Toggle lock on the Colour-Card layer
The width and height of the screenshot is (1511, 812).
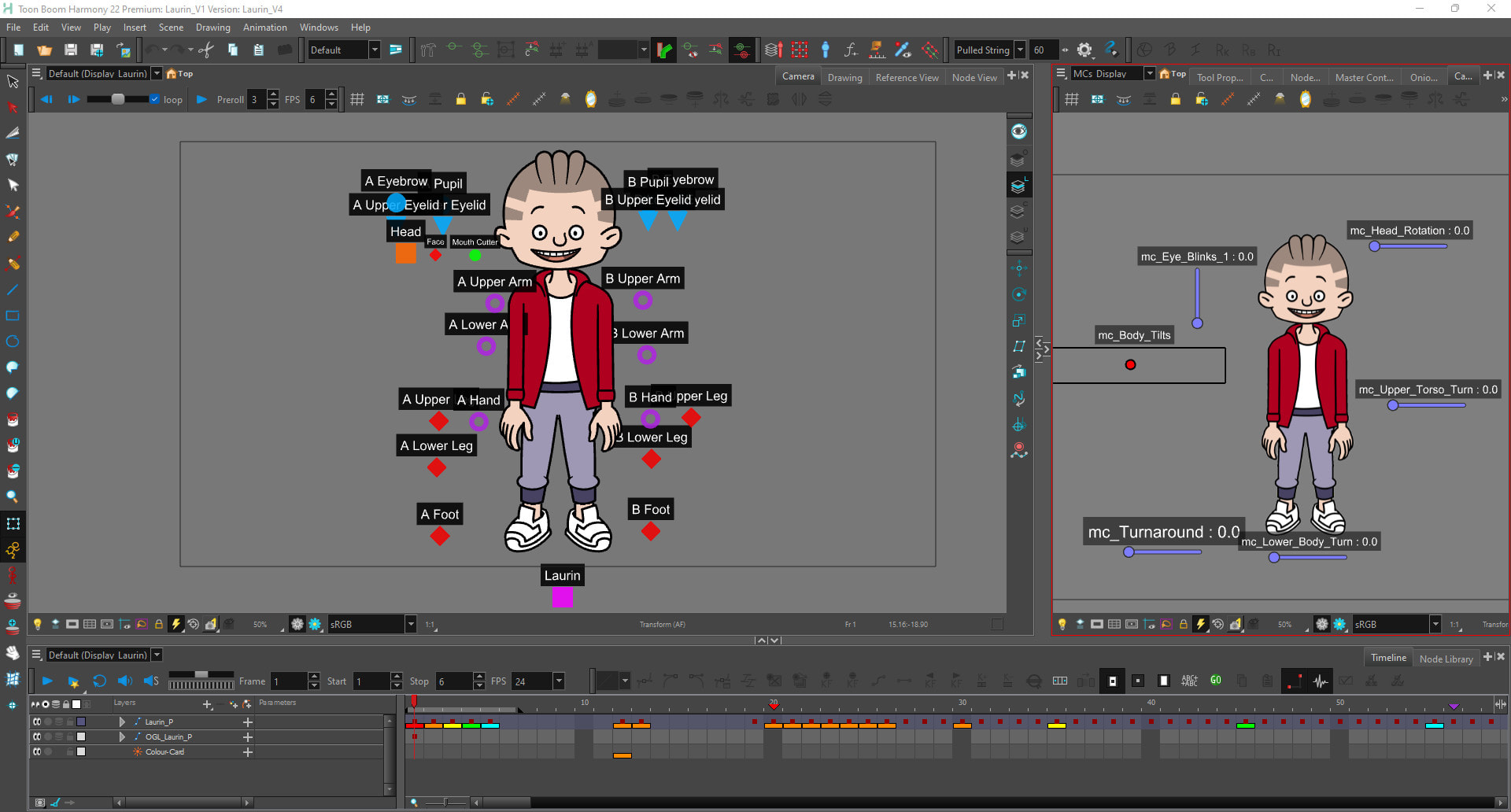coord(69,751)
